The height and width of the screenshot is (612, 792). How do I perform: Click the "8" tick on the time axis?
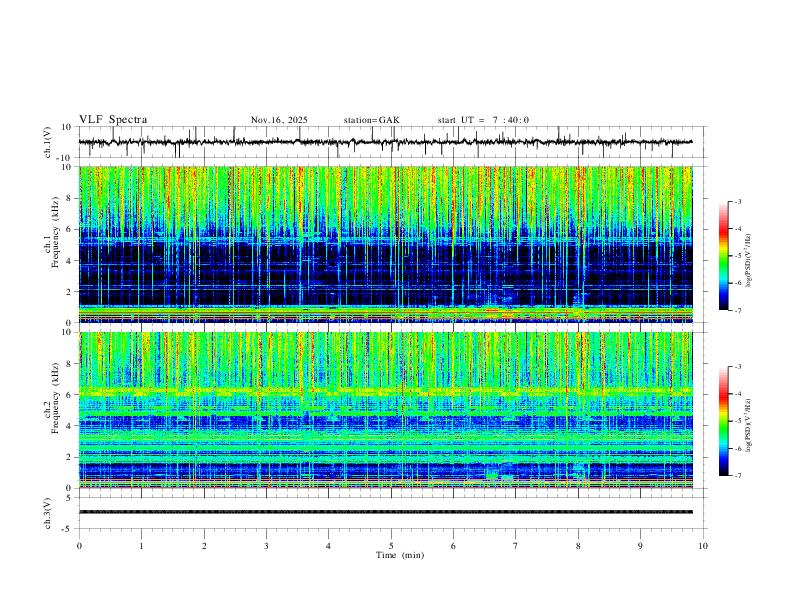click(578, 546)
